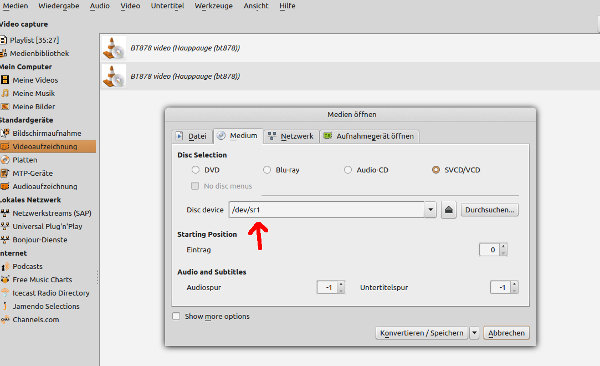Viewport: 600px width, 366px height.
Task: Select second BT878 video playlist item
Action: click(x=350, y=76)
